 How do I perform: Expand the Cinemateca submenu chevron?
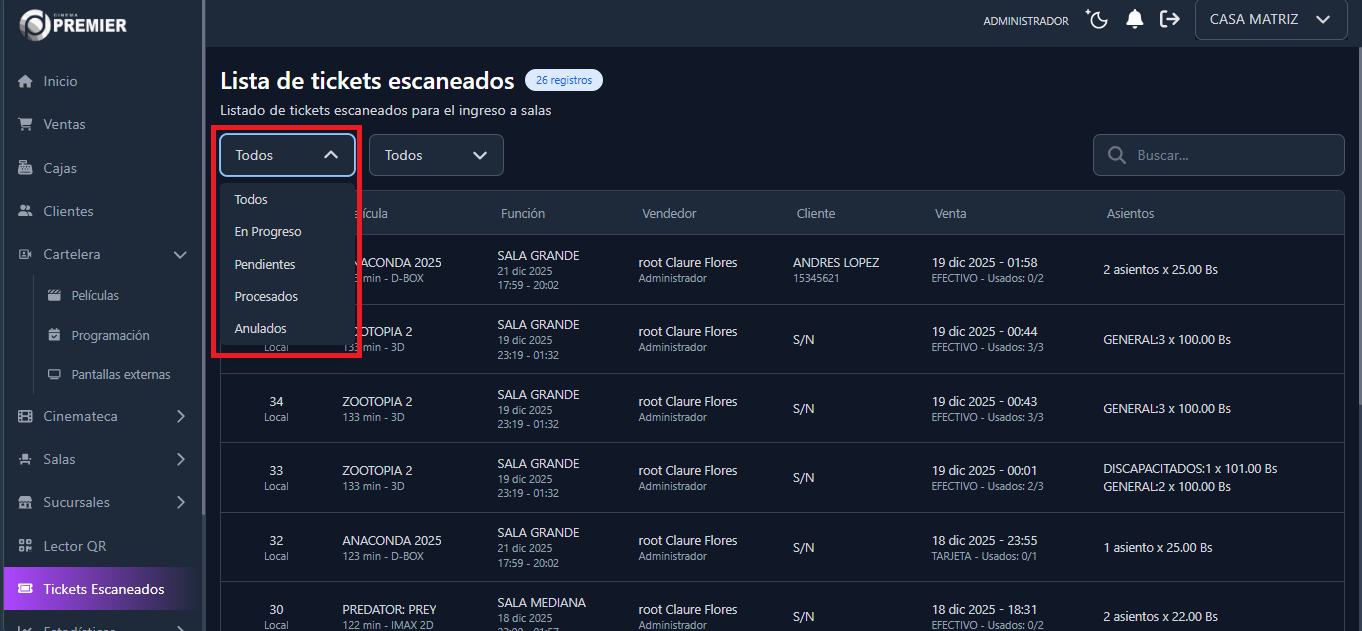coord(180,416)
